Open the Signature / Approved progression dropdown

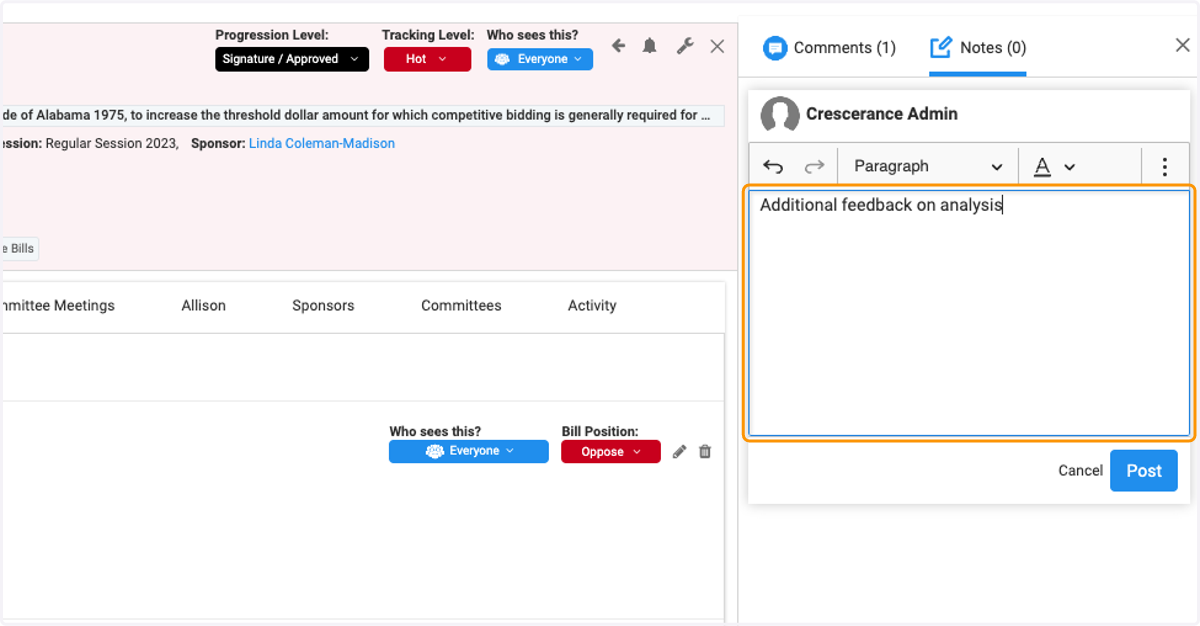click(x=292, y=59)
